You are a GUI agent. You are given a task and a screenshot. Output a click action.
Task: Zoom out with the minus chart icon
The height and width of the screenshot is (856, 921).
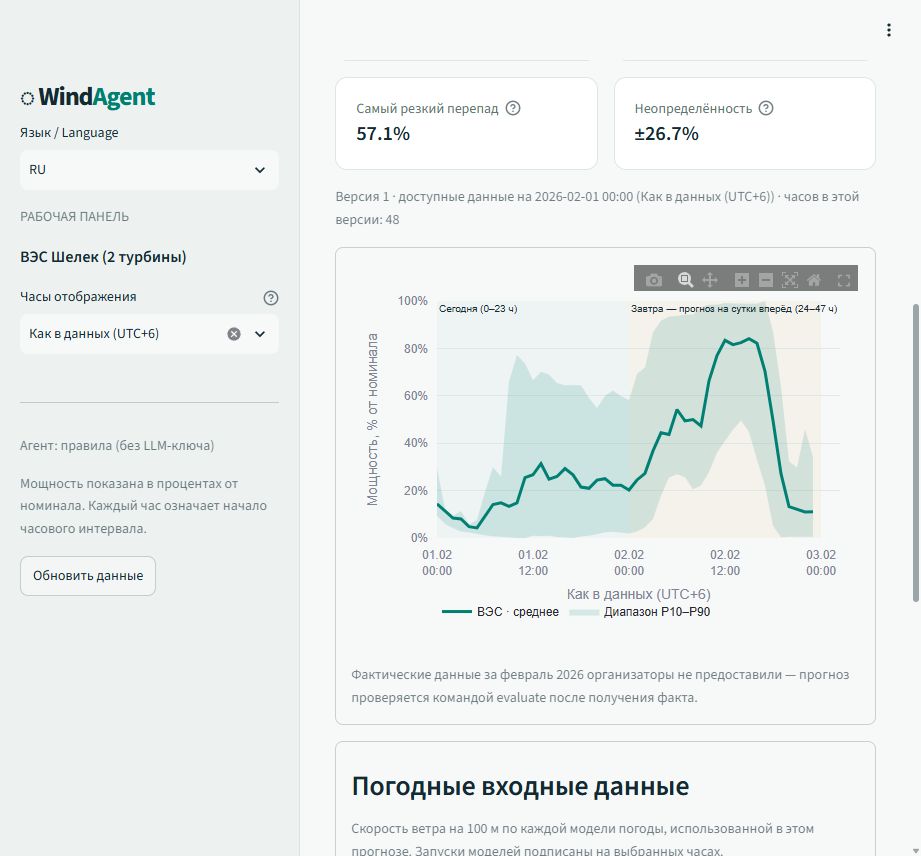(x=765, y=280)
